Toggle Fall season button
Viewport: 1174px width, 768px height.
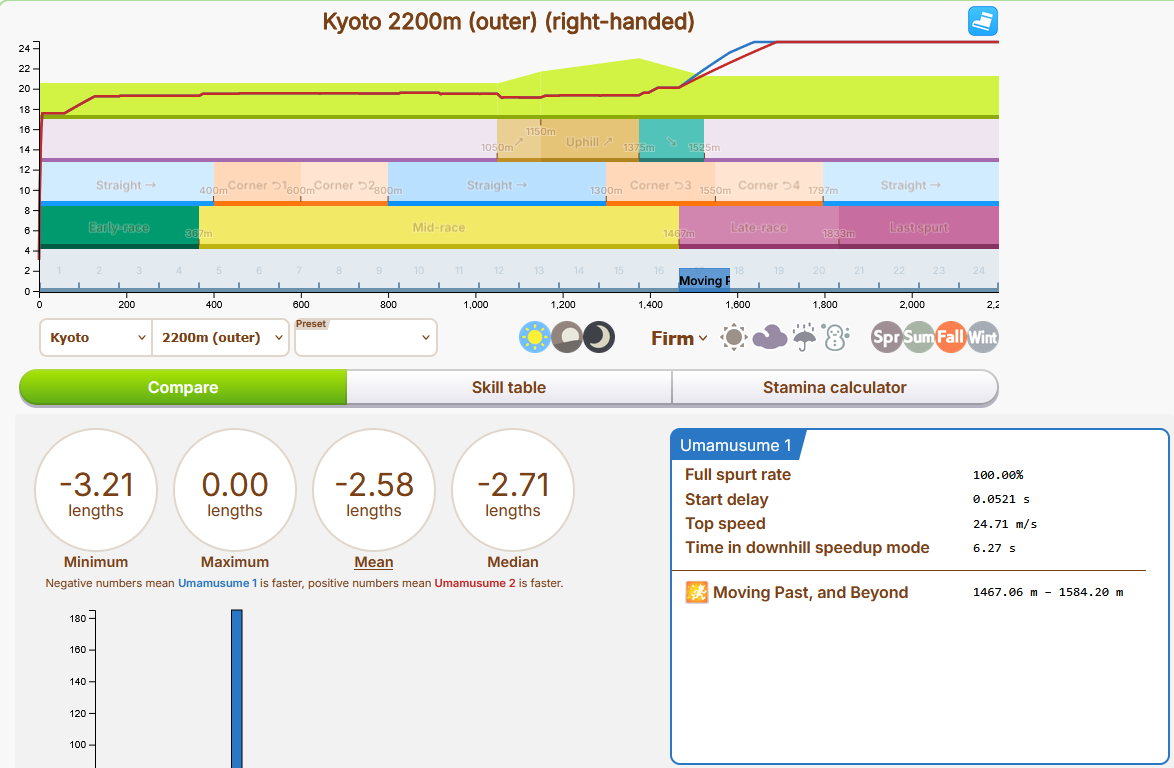coord(950,338)
